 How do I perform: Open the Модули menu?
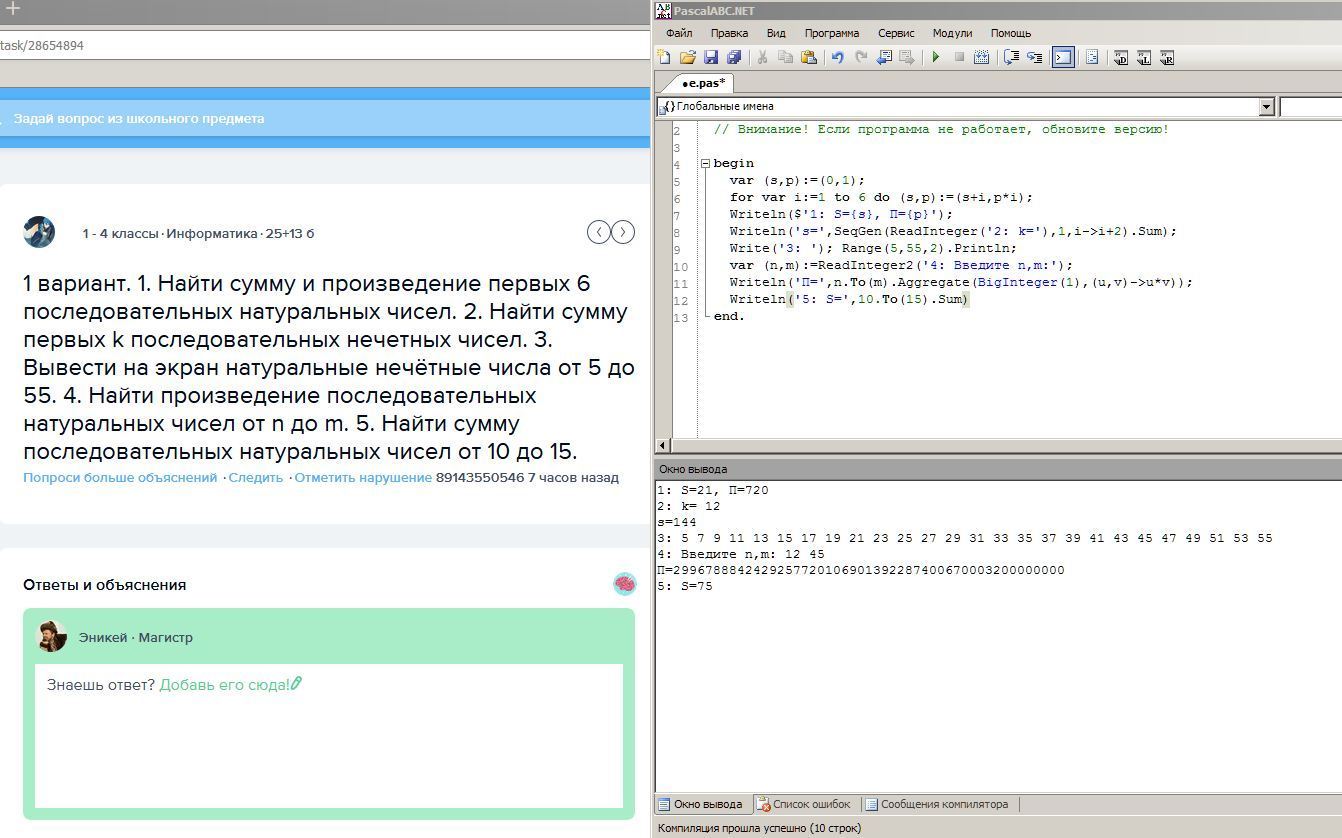pyautogui.click(x=952, y=33)
